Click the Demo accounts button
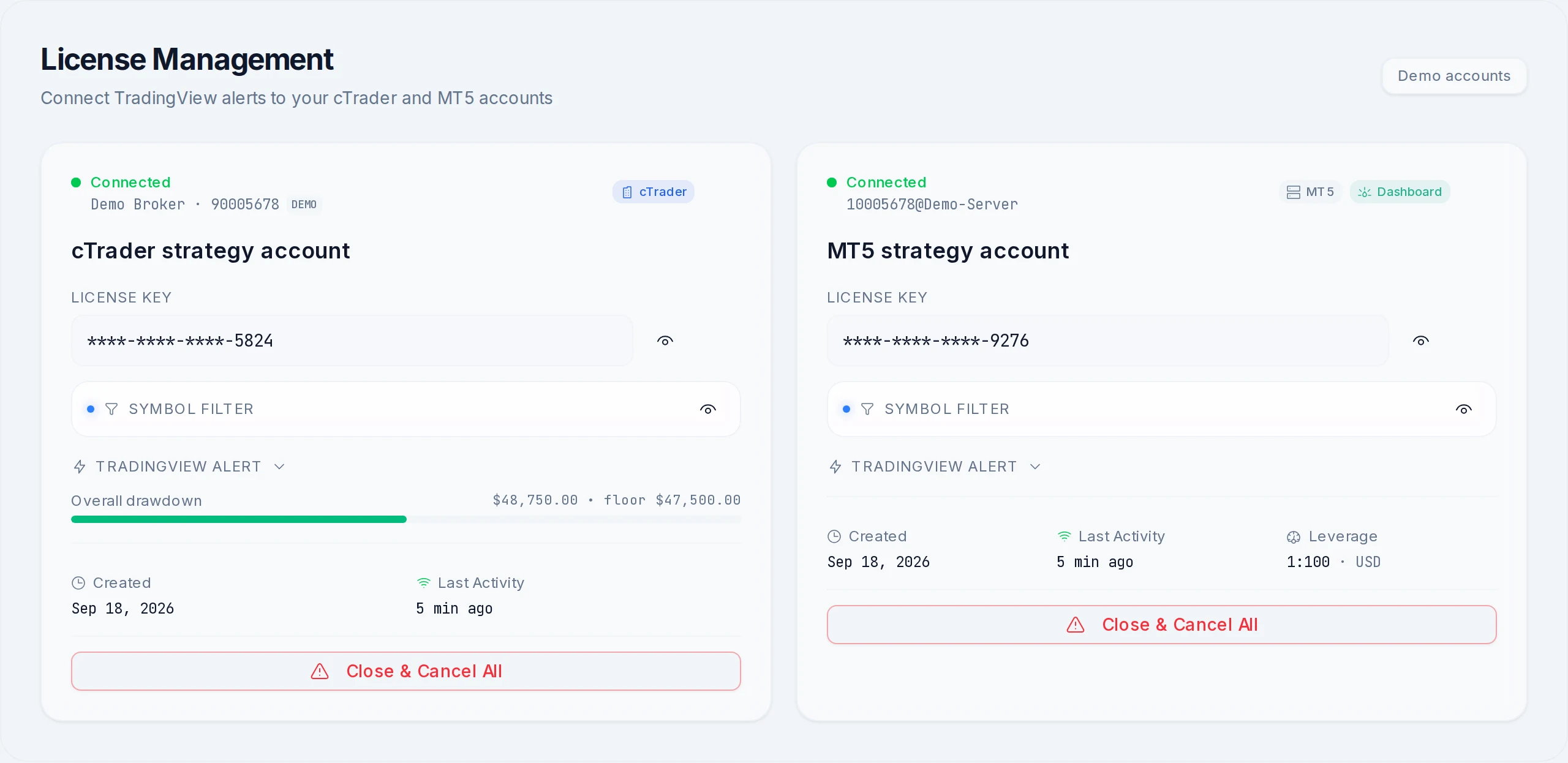This screenshot has height=763, width=1568. pyautogui.click(x=1454, y=76)
